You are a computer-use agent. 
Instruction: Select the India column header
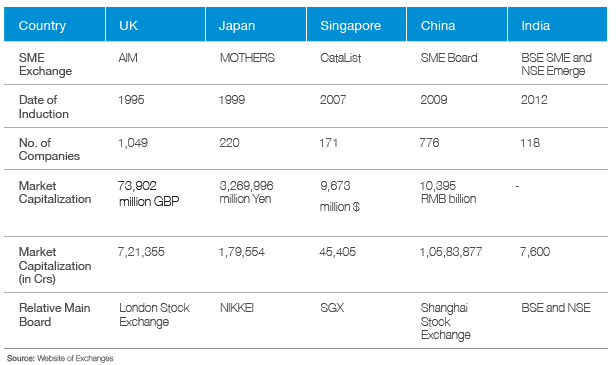coord(557,24)
